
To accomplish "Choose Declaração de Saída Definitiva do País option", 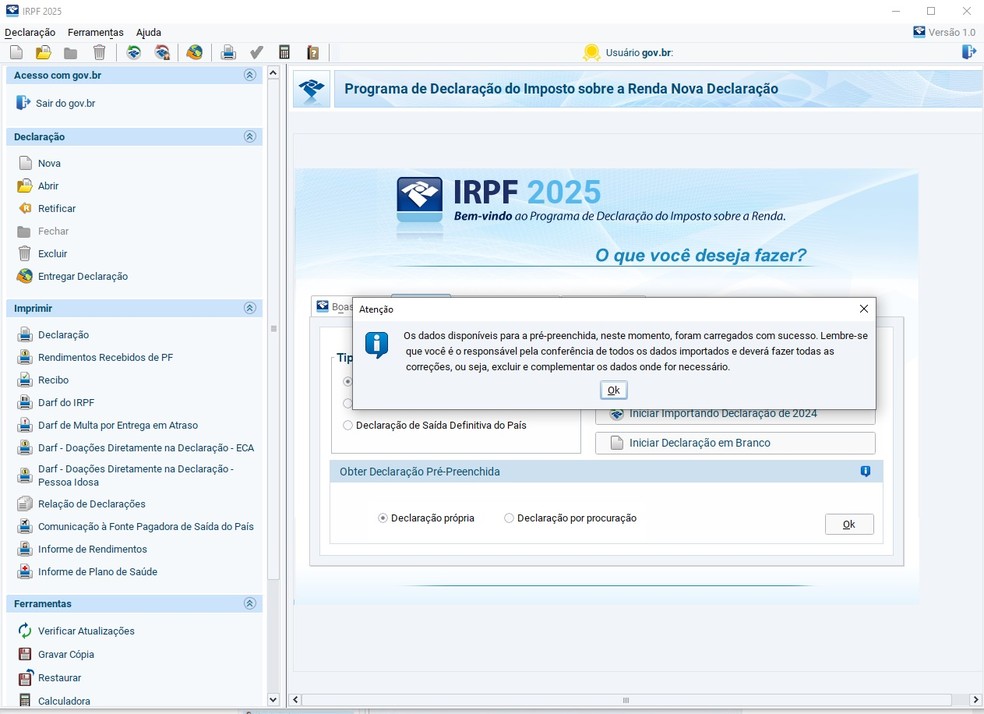I will (x=348, y=425).
